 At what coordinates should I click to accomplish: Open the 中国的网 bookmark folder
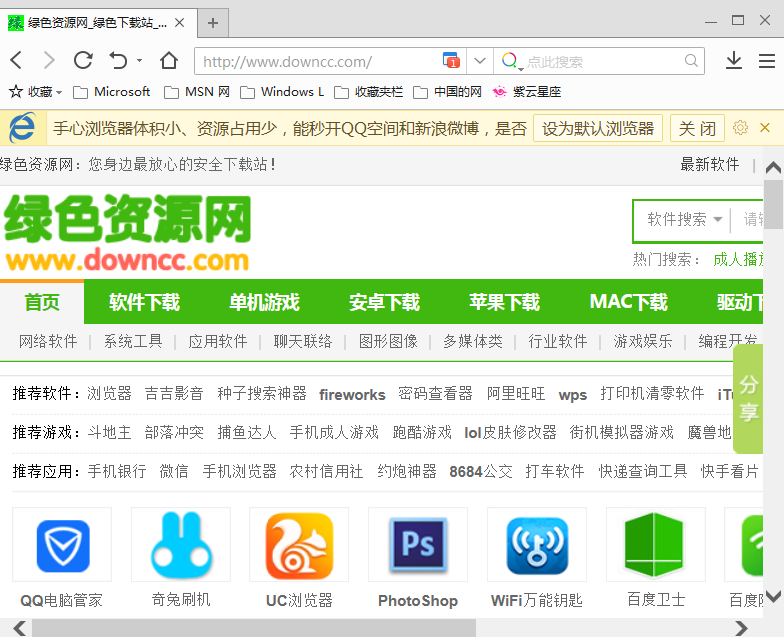tap(448, 92)
